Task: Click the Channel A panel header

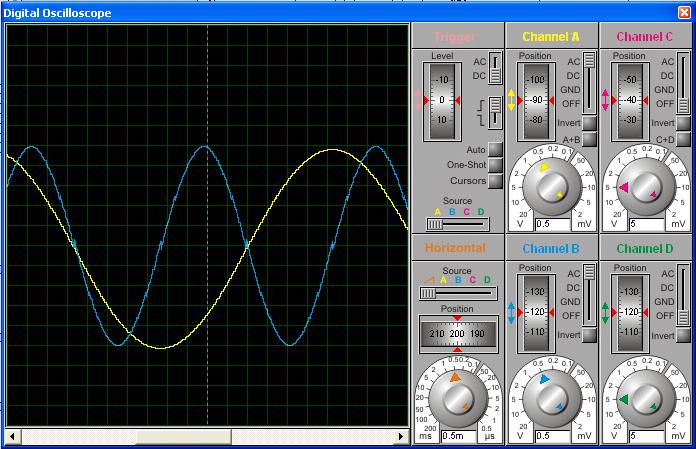Action: (x=552, y=36)
